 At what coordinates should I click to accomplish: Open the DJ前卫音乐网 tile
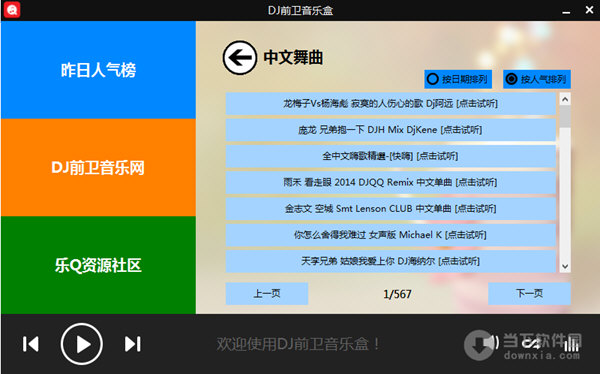(98, 168)
